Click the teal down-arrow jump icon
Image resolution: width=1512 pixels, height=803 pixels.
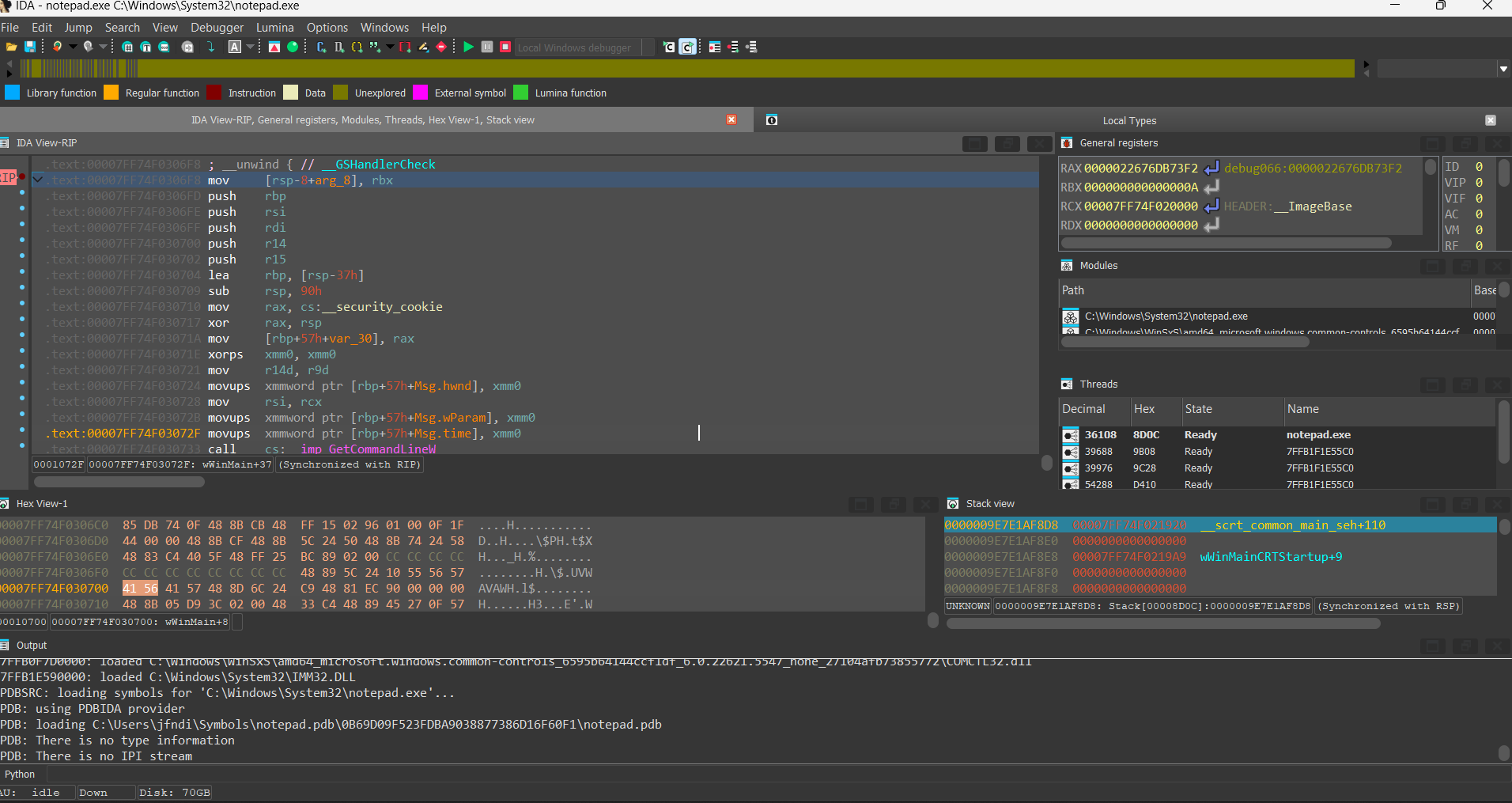pos(210,47)
